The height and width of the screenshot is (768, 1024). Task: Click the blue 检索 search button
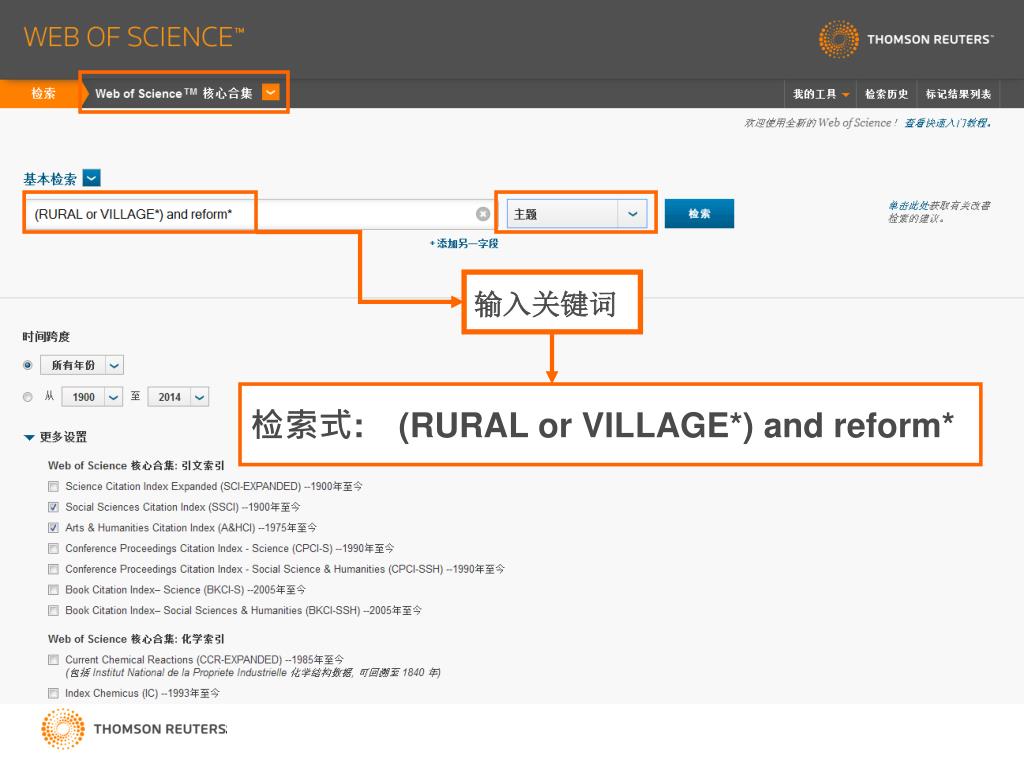pos(699,214)
